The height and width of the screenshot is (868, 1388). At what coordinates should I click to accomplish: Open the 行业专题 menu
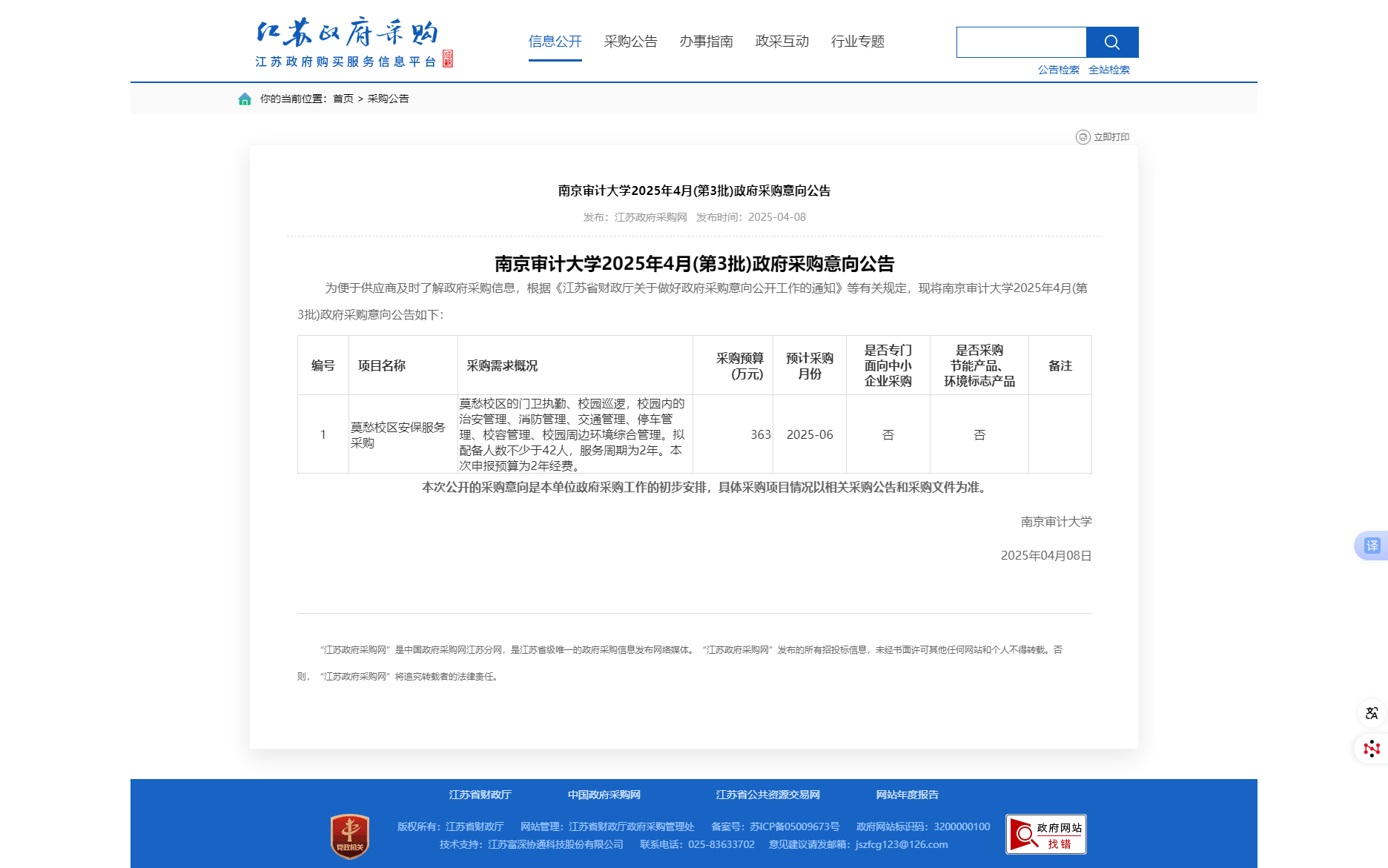tap(858, 42)
